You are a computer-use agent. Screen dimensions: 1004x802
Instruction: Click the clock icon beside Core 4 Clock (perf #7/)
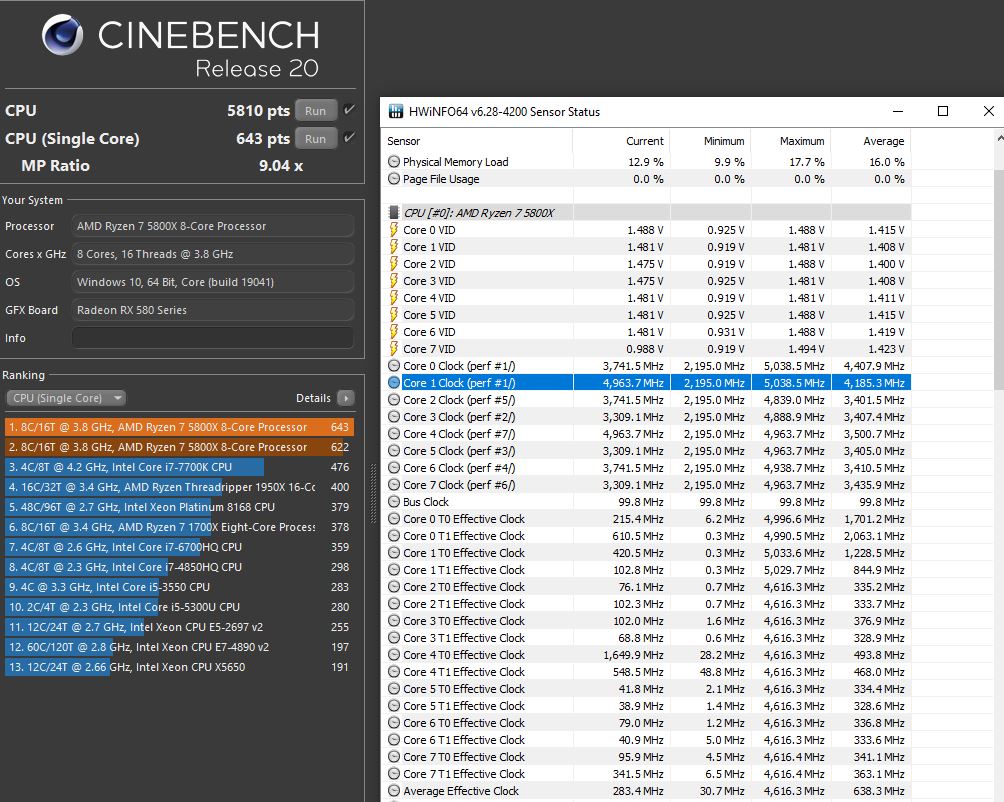[x=394, y=434]
